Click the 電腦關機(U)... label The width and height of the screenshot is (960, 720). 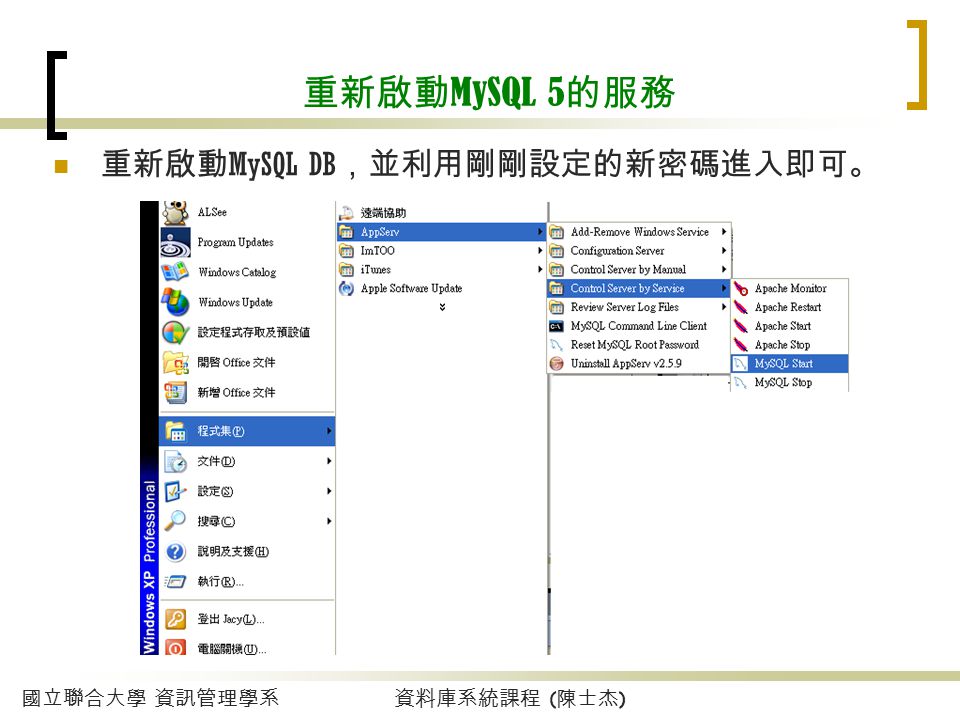coord(232,649)
